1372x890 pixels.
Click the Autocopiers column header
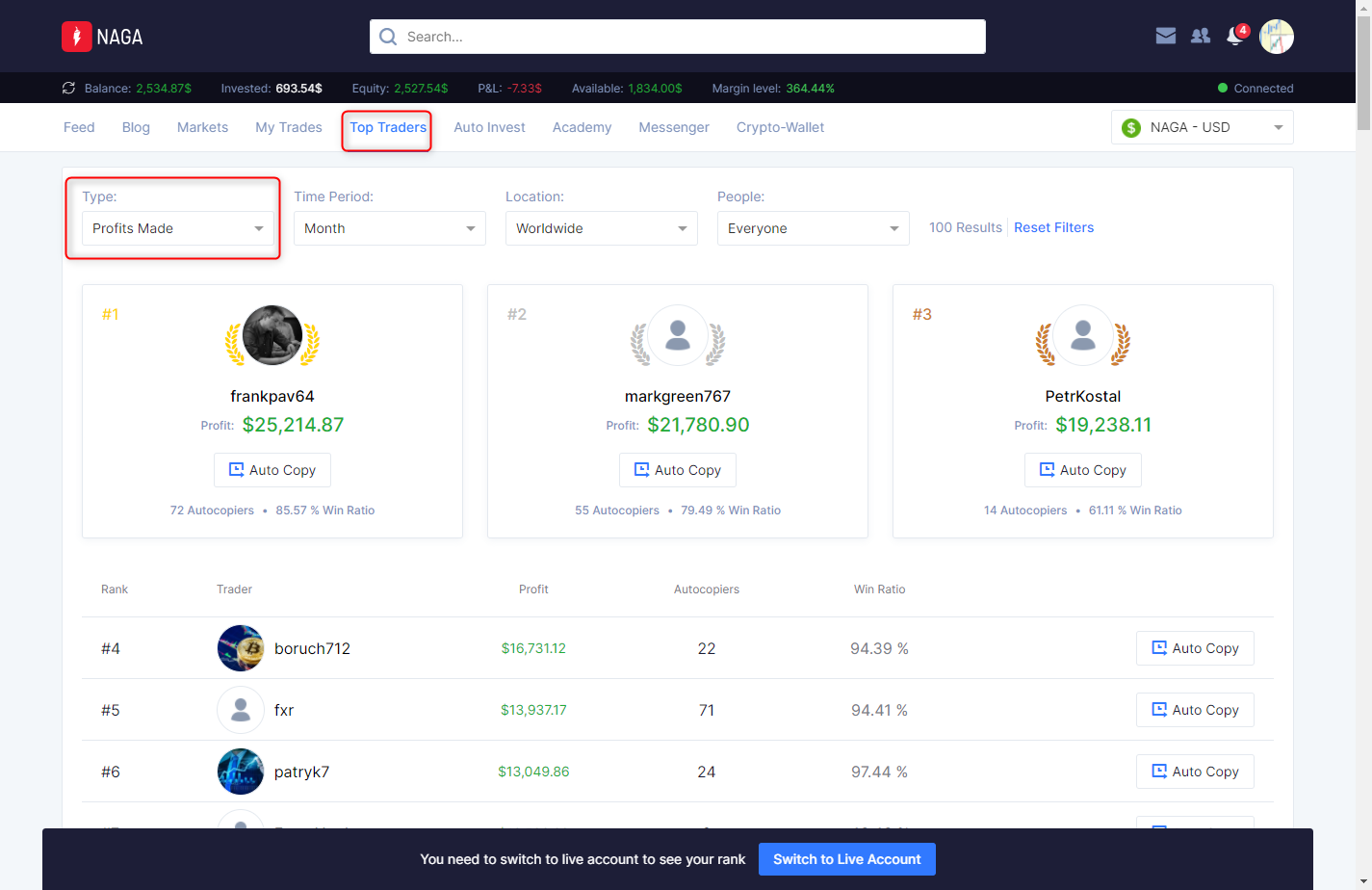tap(707, 589)
